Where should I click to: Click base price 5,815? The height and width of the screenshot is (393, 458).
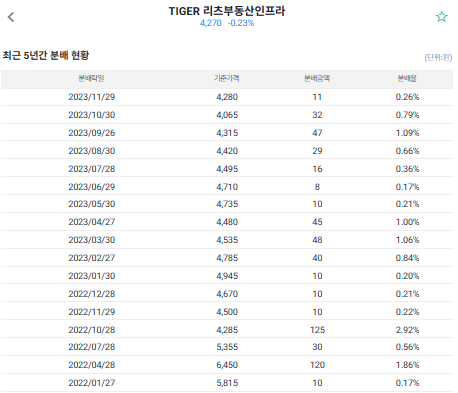click(227, 383)
